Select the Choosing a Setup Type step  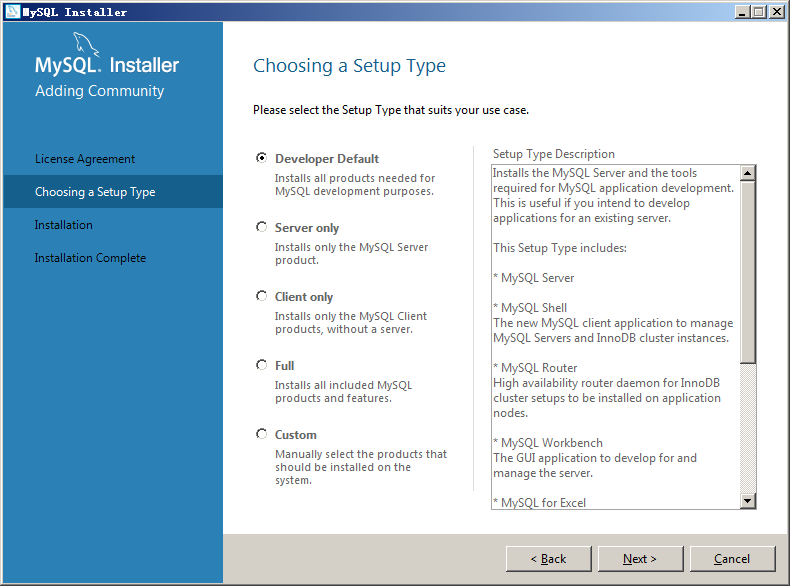[113, 191]
